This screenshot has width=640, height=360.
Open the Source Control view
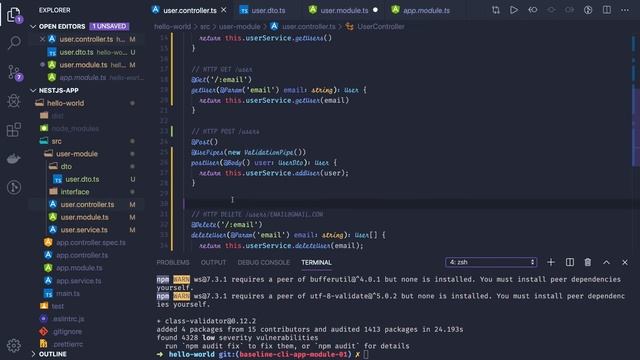15,72
